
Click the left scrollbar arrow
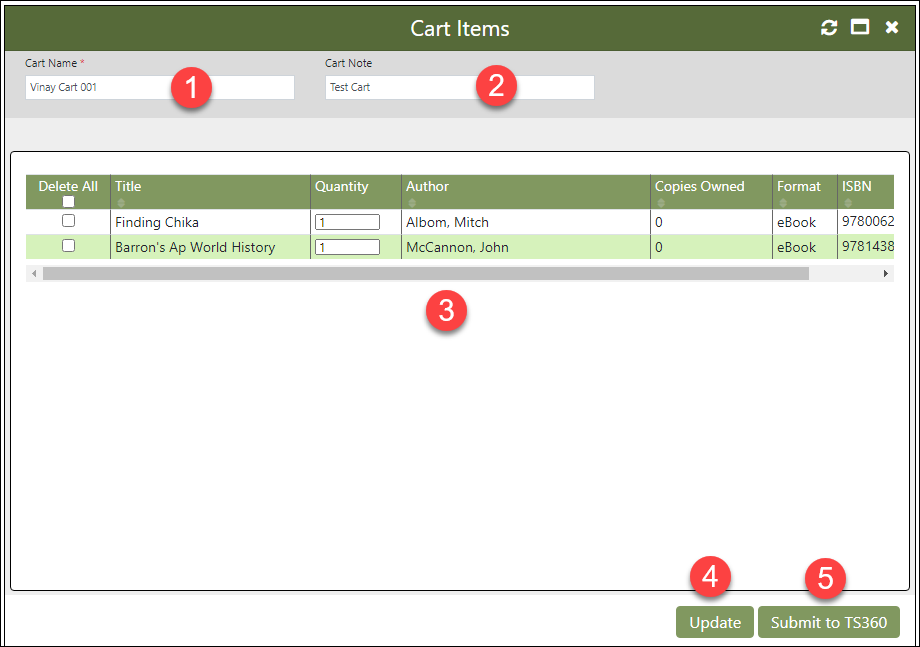tap(34, 272)
